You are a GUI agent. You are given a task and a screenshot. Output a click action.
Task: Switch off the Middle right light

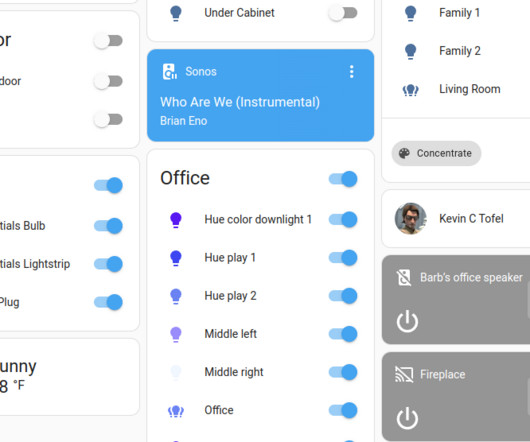(x=343, y=372)
